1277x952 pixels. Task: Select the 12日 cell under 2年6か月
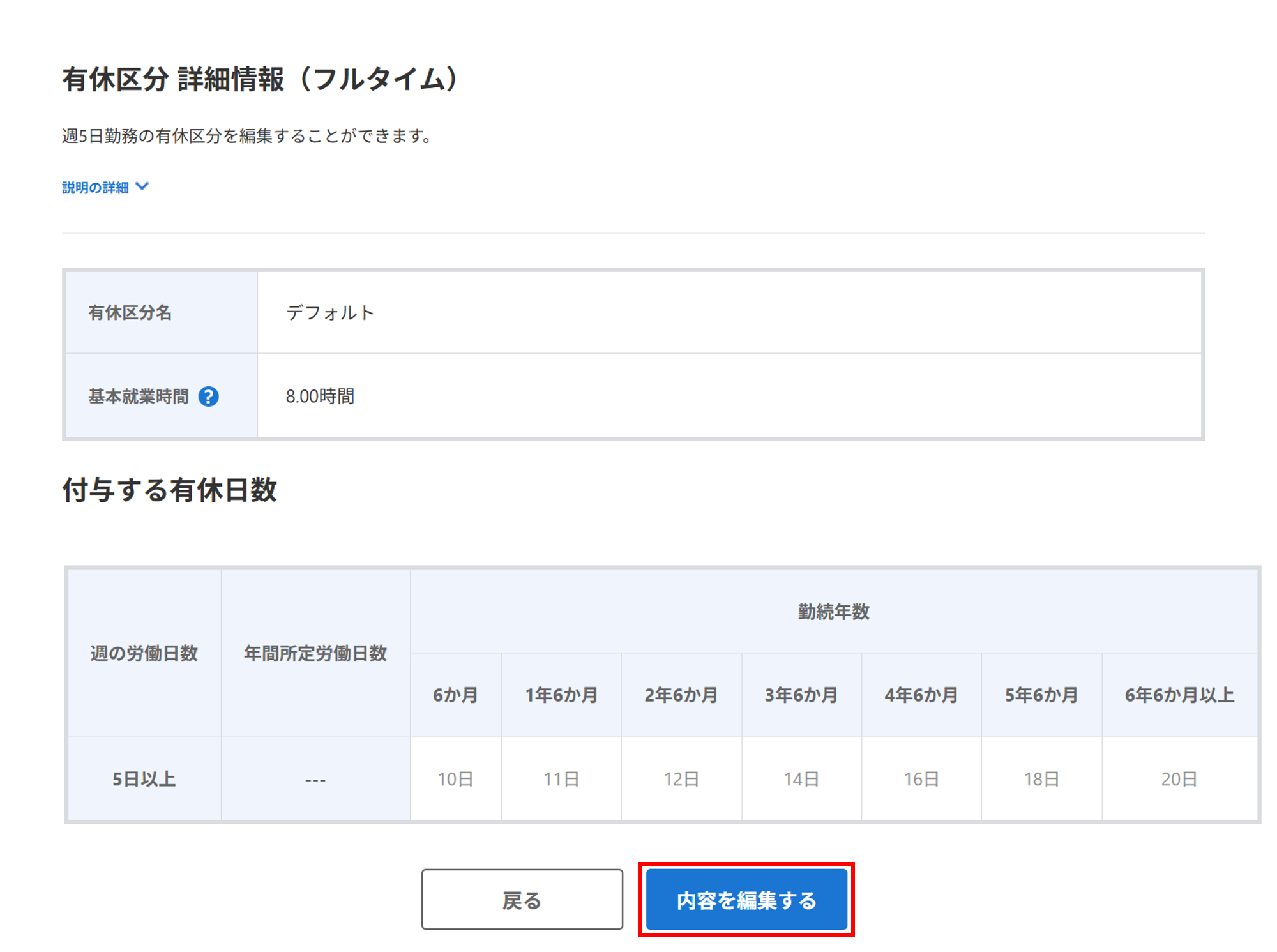pos(681,779)
